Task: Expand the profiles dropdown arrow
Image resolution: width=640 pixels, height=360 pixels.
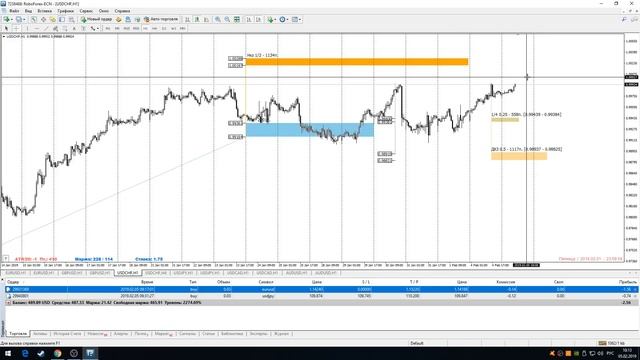Action: (x=24, y=20)
